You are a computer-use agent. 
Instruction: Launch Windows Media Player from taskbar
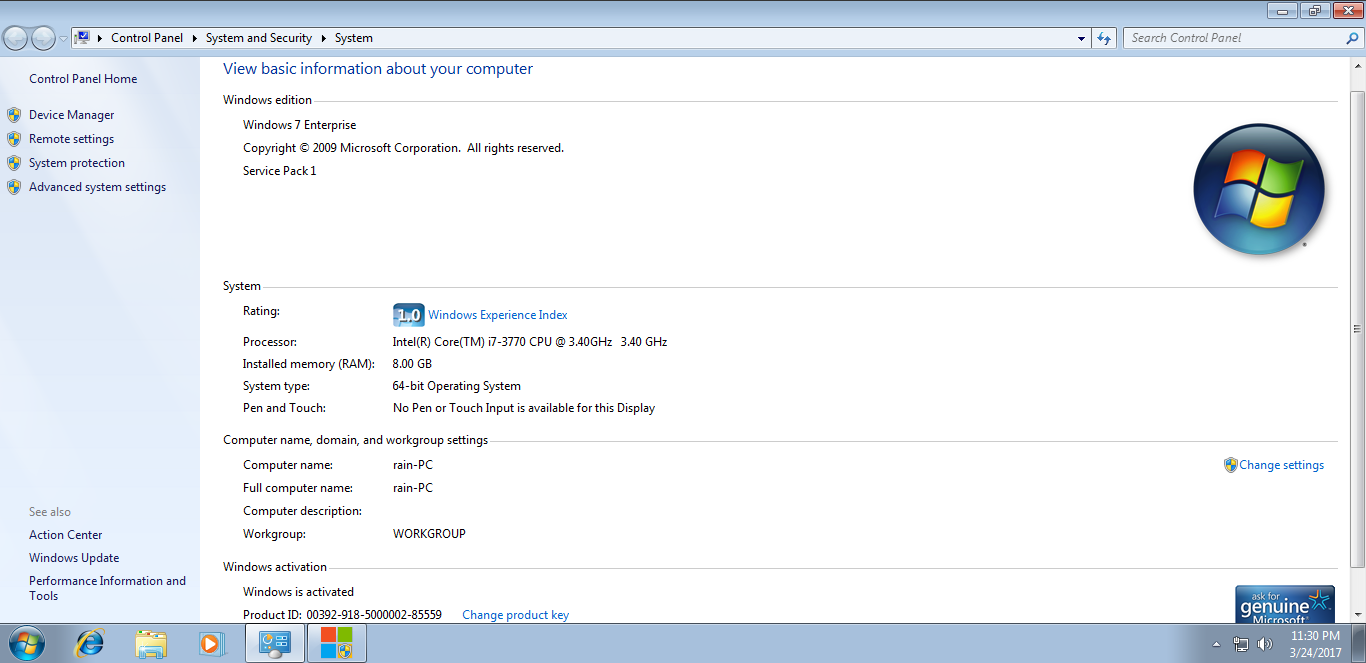pyautogui.click(x=211, y=643)
